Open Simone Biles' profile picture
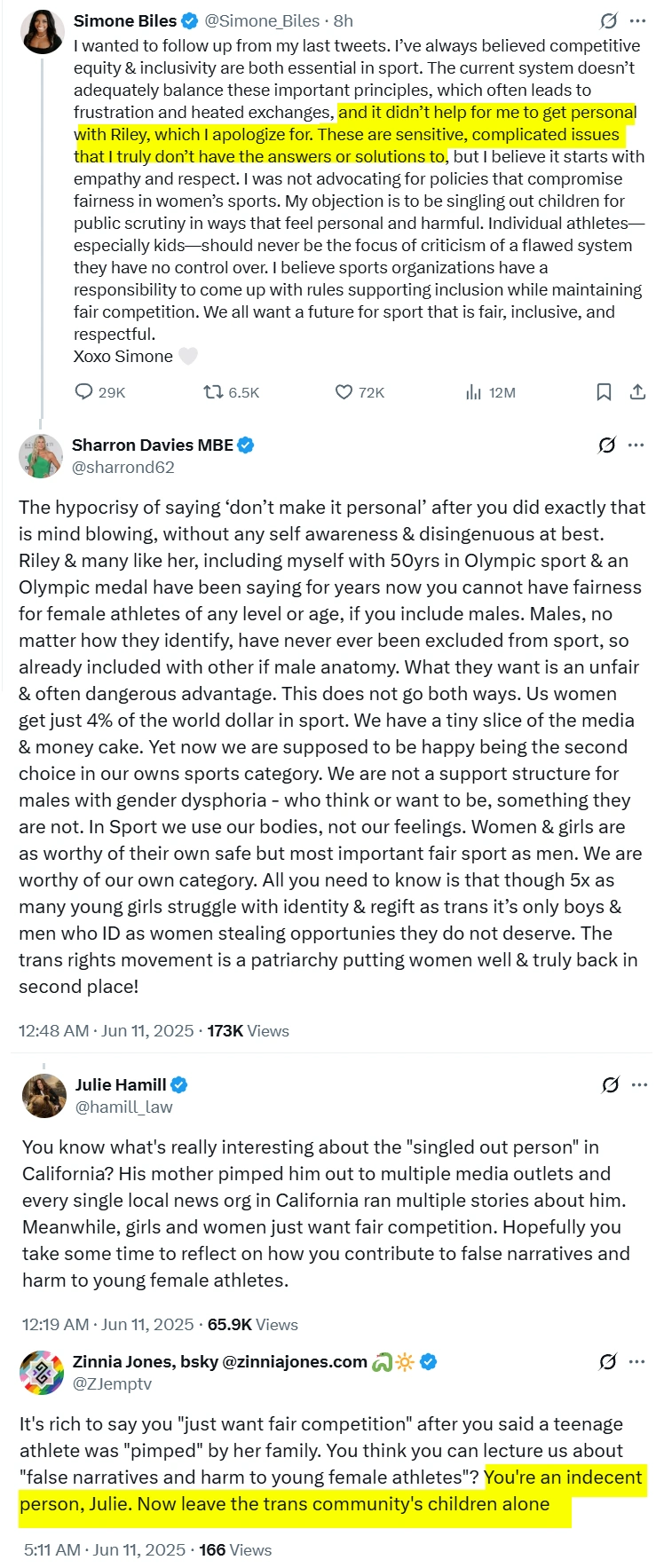The image size is (656, 1568). click(x=42, y=31)
